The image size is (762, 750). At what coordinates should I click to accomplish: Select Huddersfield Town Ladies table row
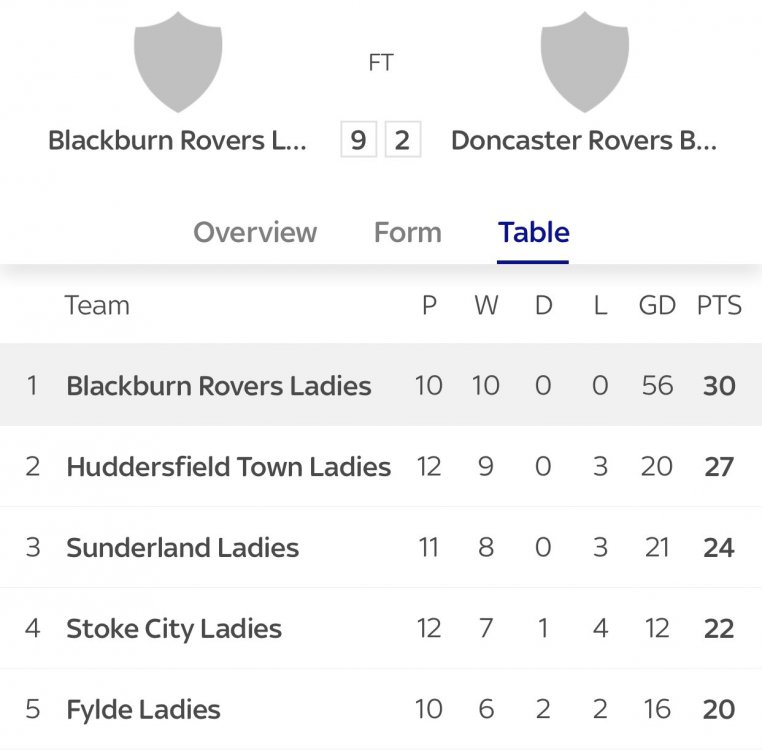228,467
